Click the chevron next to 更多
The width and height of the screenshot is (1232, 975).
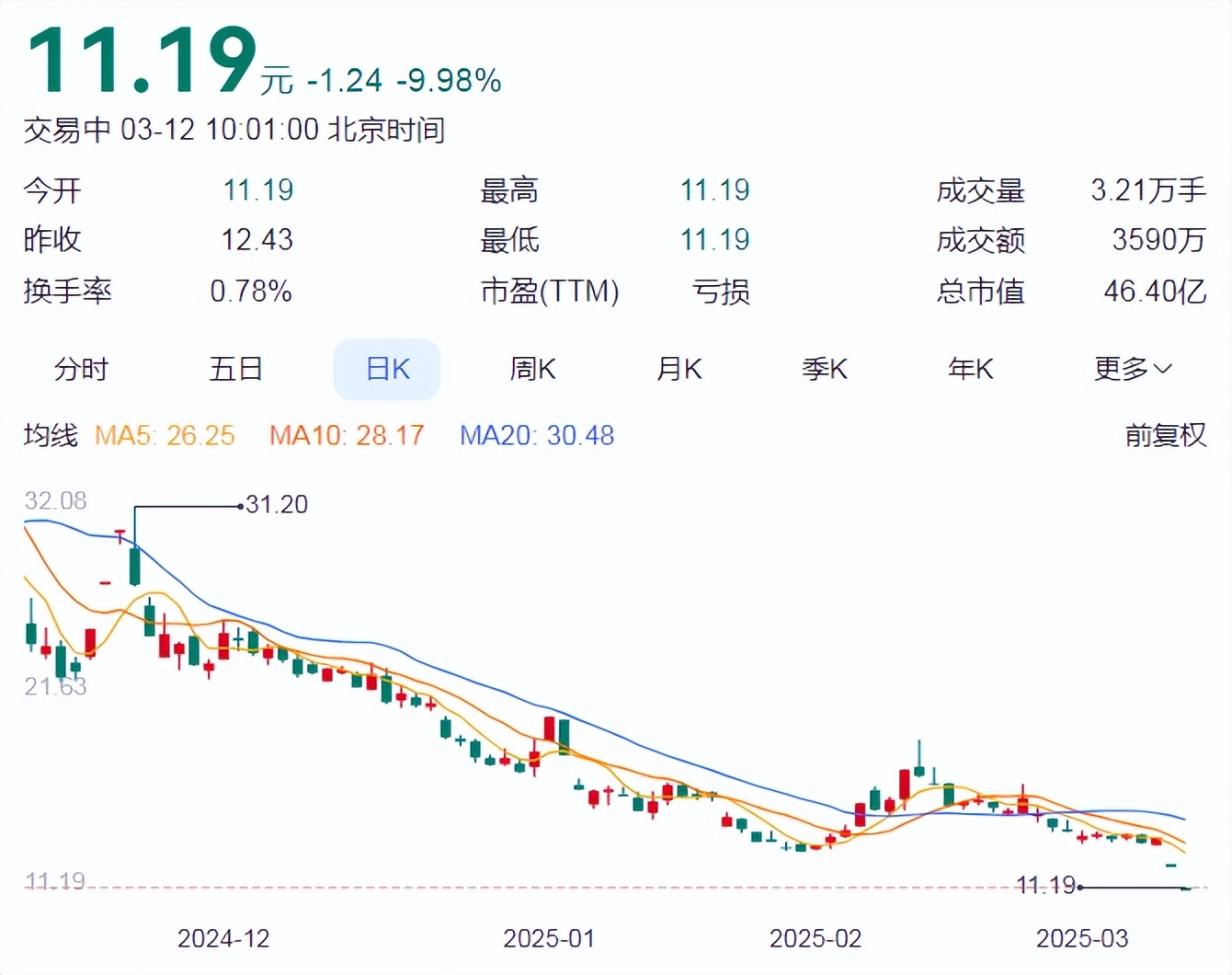tap(1163, 370)
